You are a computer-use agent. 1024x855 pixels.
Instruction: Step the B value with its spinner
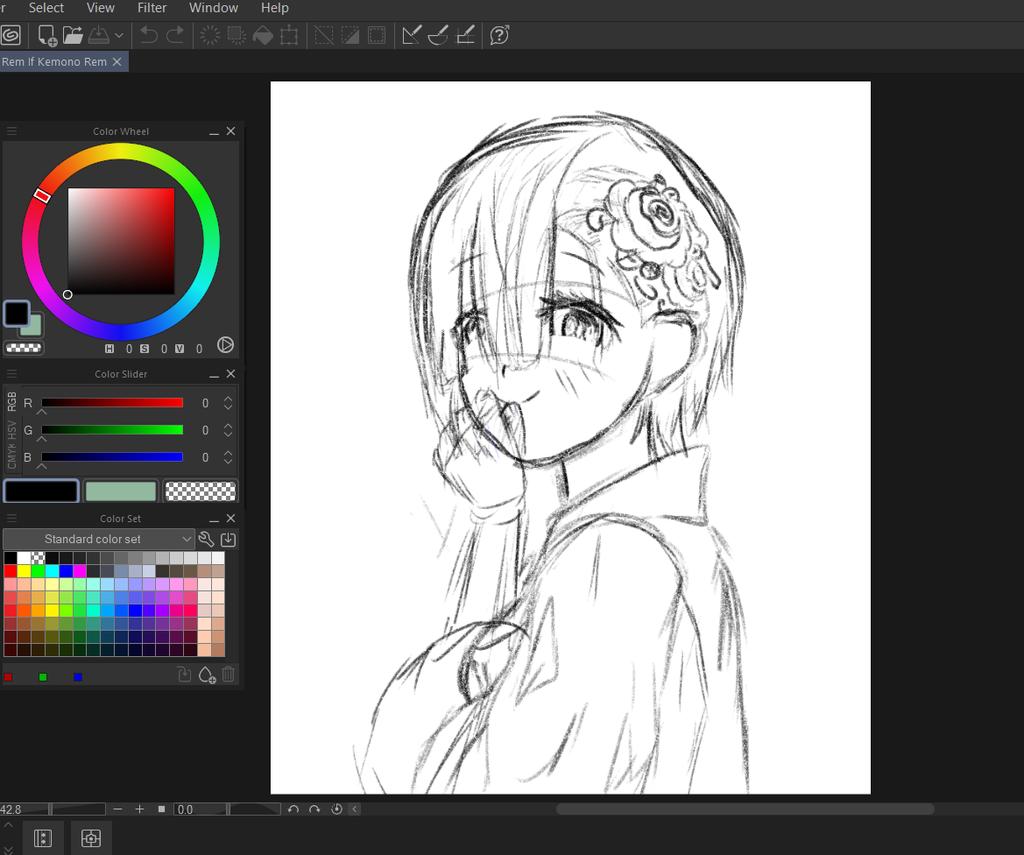point(228,457)
